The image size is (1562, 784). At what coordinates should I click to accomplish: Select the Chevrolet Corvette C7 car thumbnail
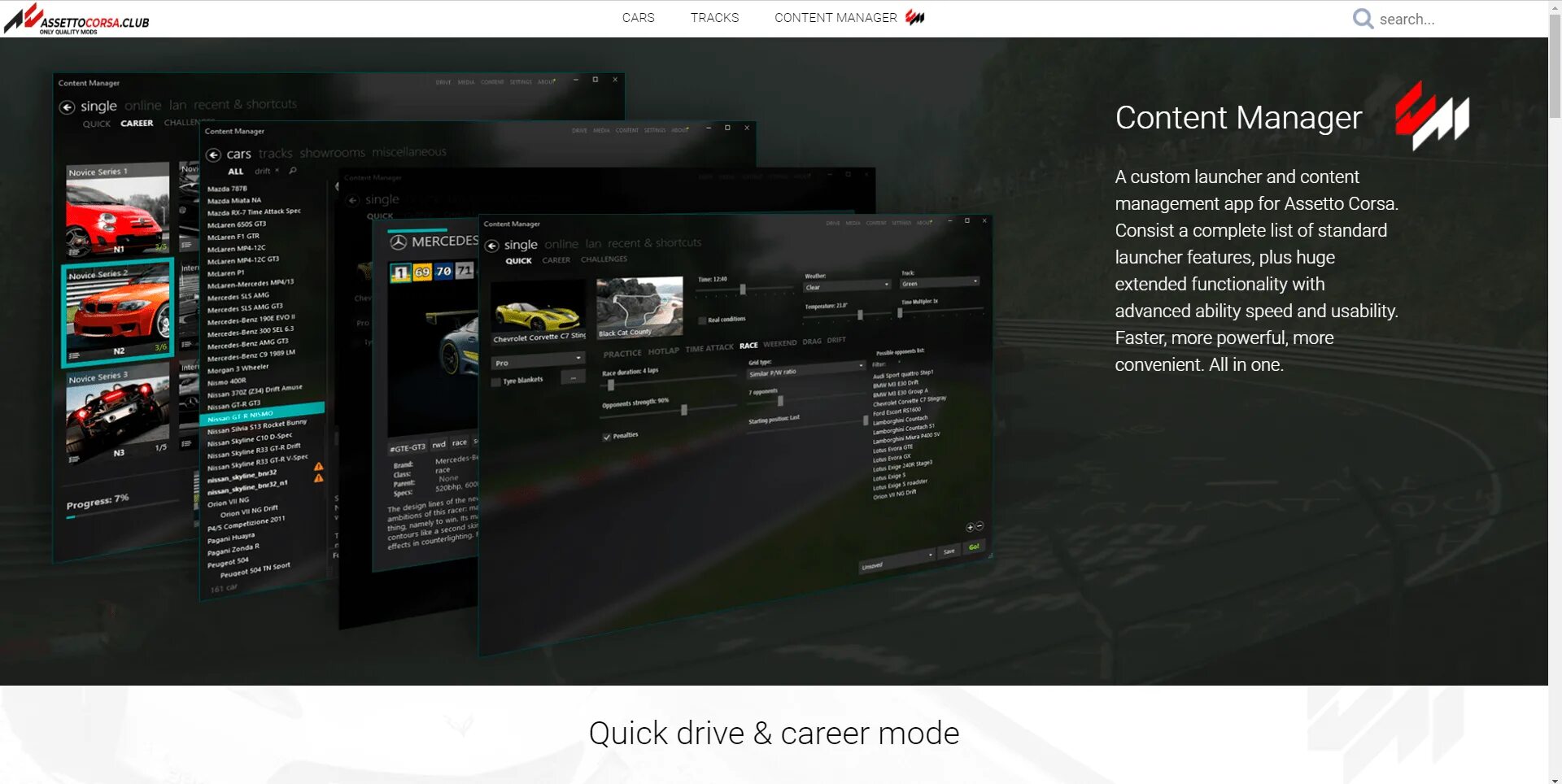[x=539, y=312]
